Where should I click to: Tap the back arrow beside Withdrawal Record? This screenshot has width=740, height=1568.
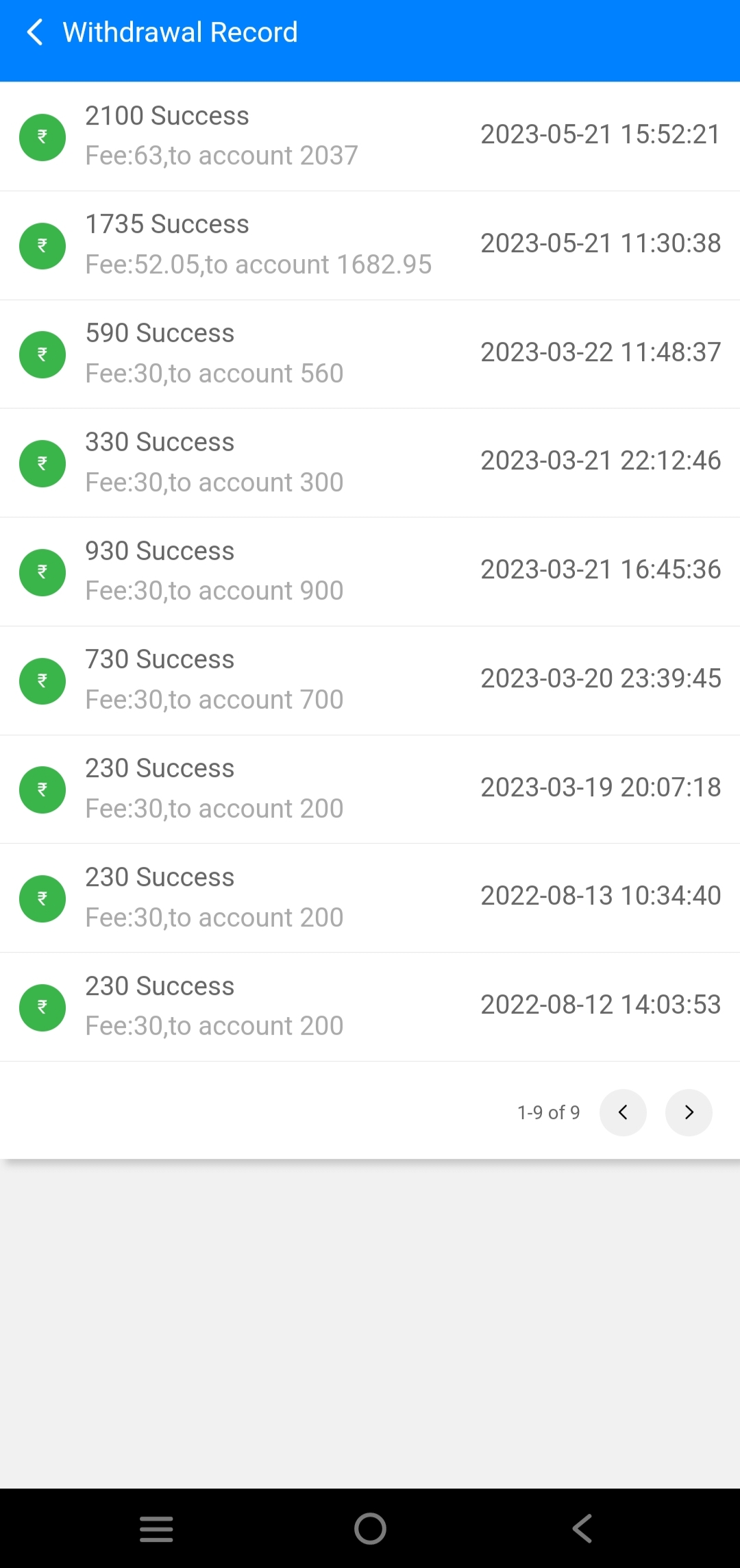tap(34, 32)
